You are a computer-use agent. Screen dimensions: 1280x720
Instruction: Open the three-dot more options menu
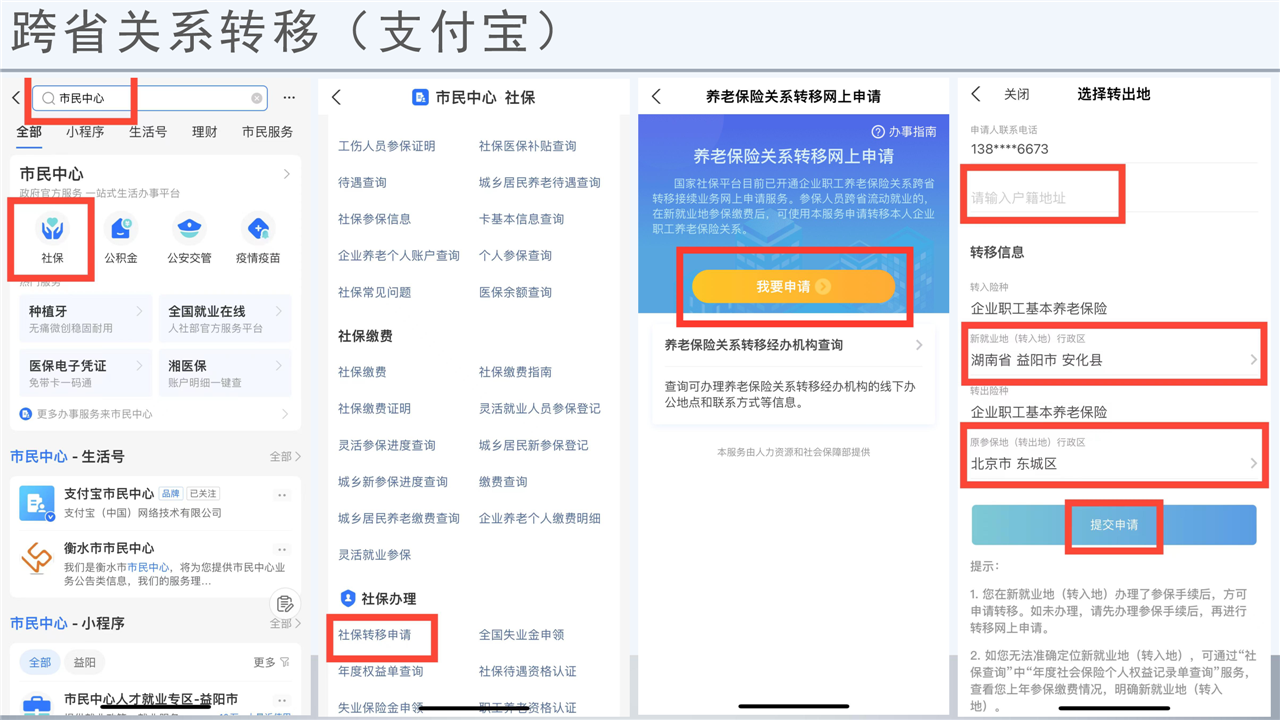pos(289,98)
